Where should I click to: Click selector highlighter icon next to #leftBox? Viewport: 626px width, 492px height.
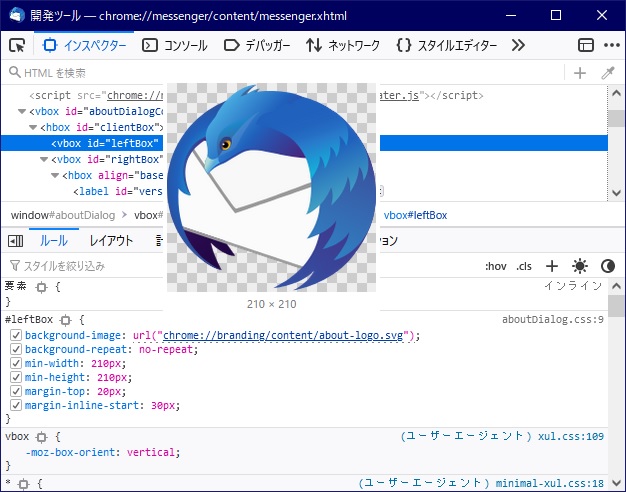click(65, 320)
